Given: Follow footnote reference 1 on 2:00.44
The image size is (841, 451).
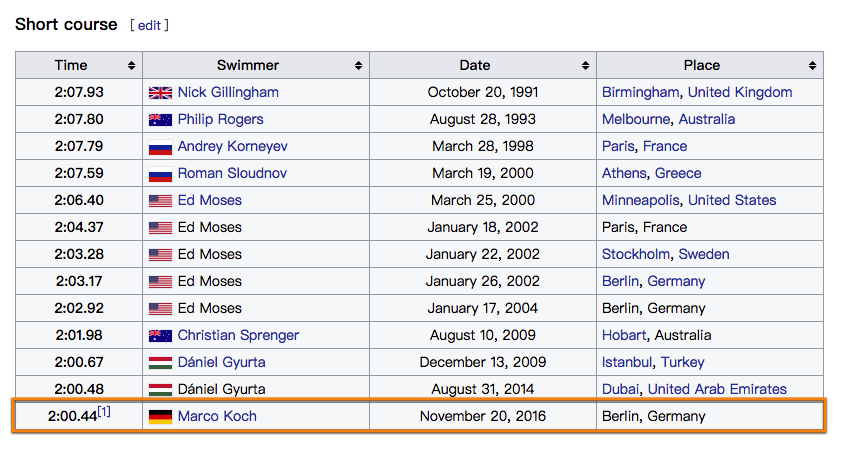Looking at the screenshot, I should tap(104, 411).
